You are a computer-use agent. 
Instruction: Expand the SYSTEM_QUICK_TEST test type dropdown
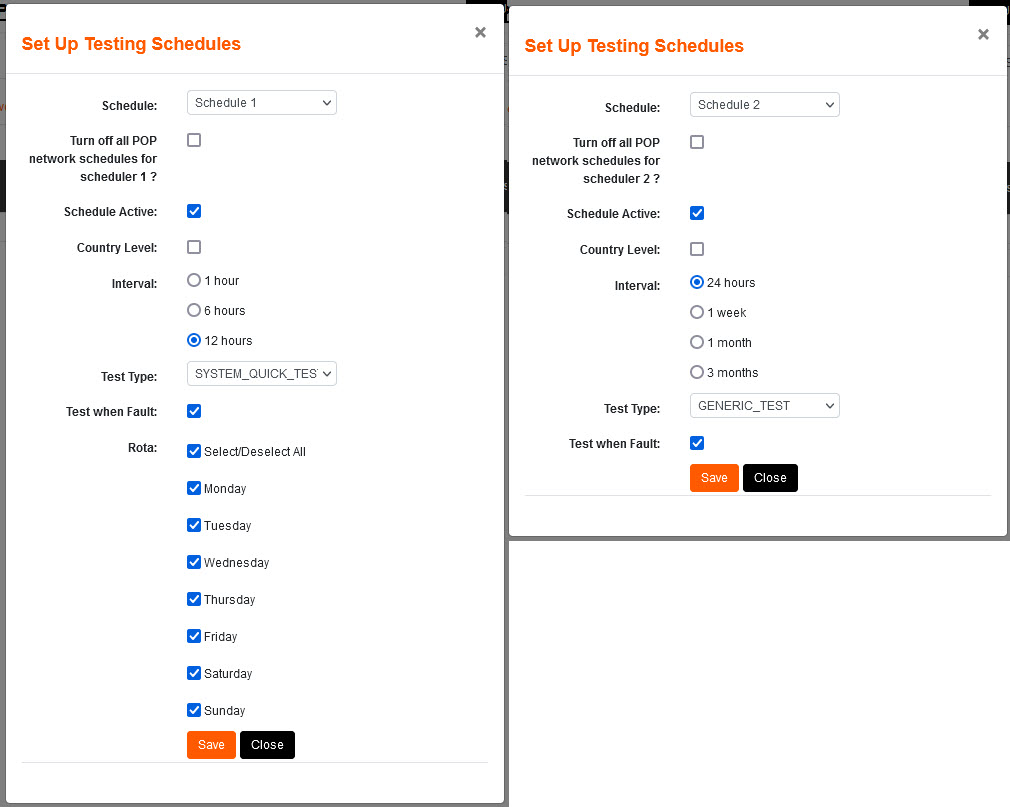pyautogui.click(x=261, y=374)
